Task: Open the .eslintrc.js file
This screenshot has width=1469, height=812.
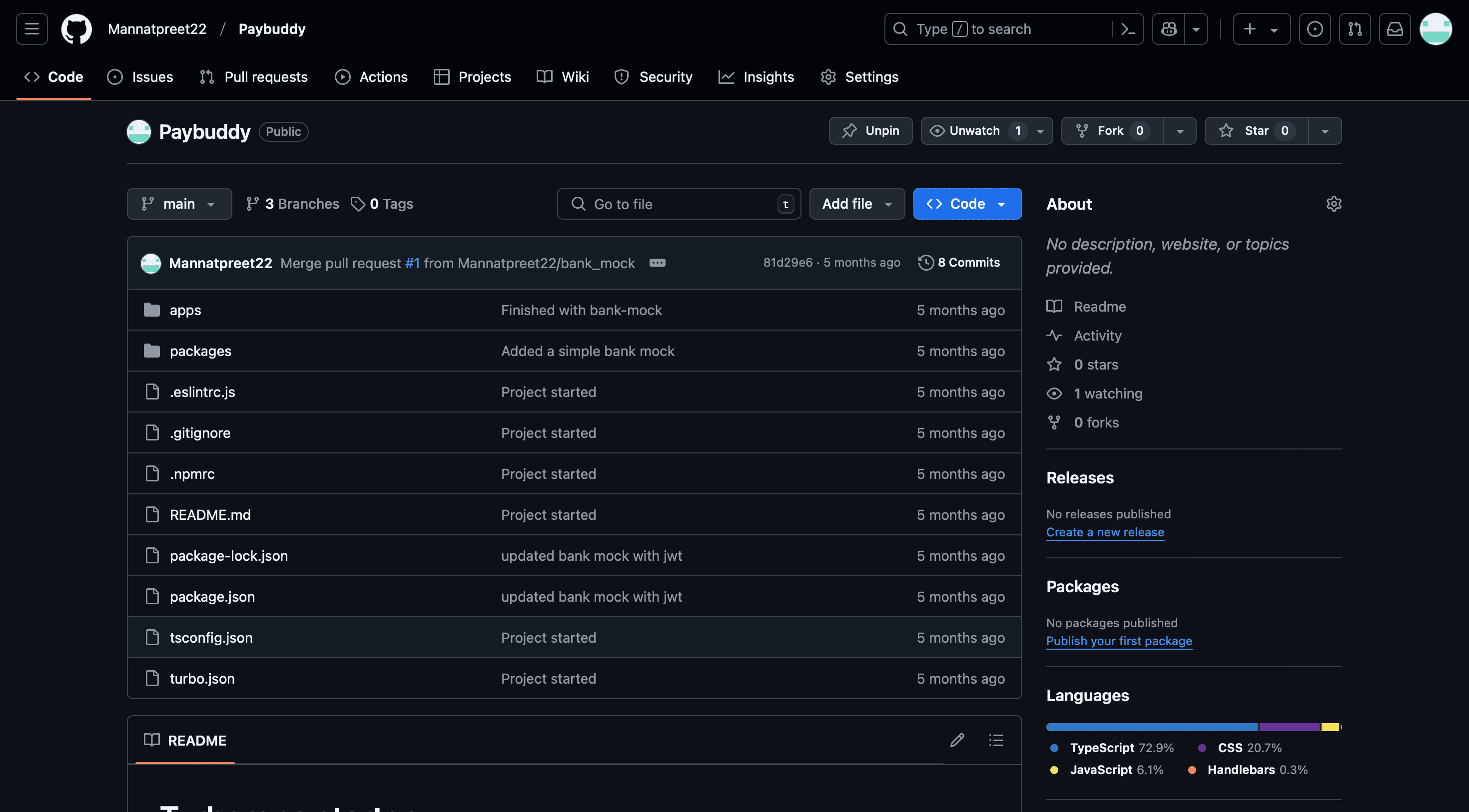Action: point(202,392)
